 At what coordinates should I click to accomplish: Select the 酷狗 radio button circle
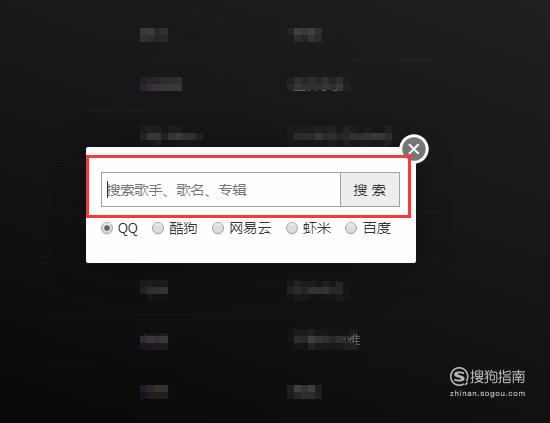pyautogui.click(x=158, y=228)
